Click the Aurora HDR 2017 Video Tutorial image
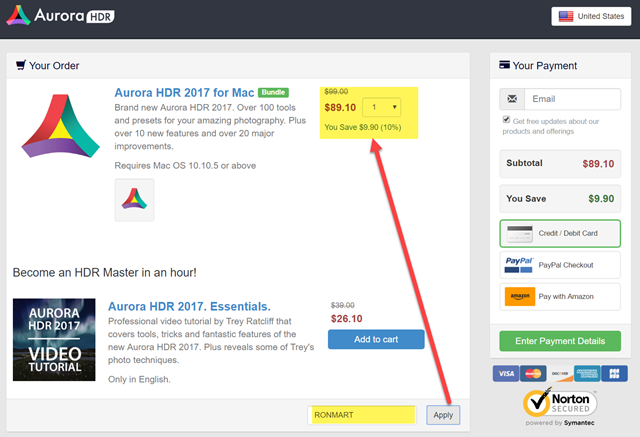Image resolution: width=640 pixels, height=437 pixels. click(54, 339)
